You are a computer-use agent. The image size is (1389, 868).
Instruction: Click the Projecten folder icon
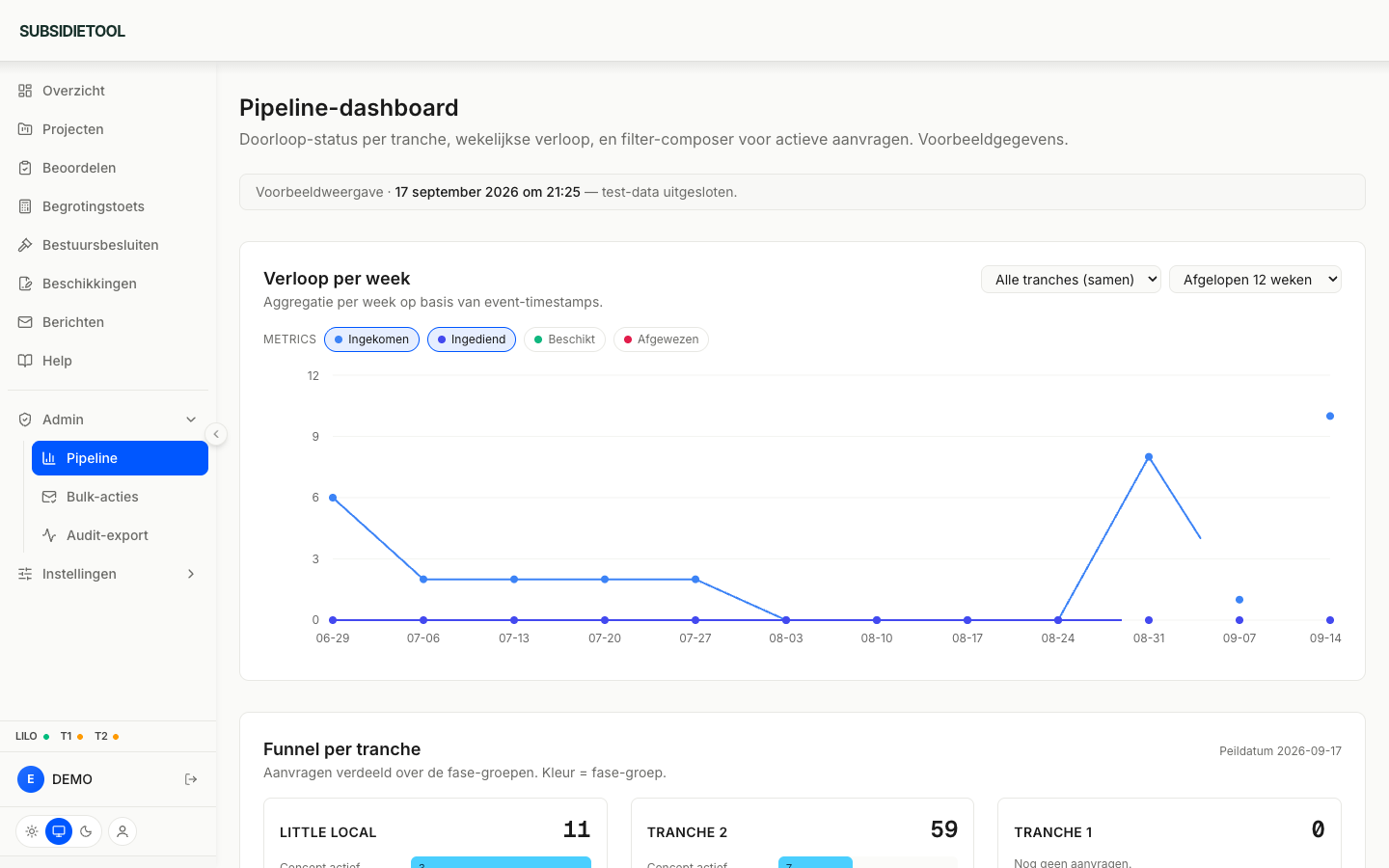click(x=25, y=129)
